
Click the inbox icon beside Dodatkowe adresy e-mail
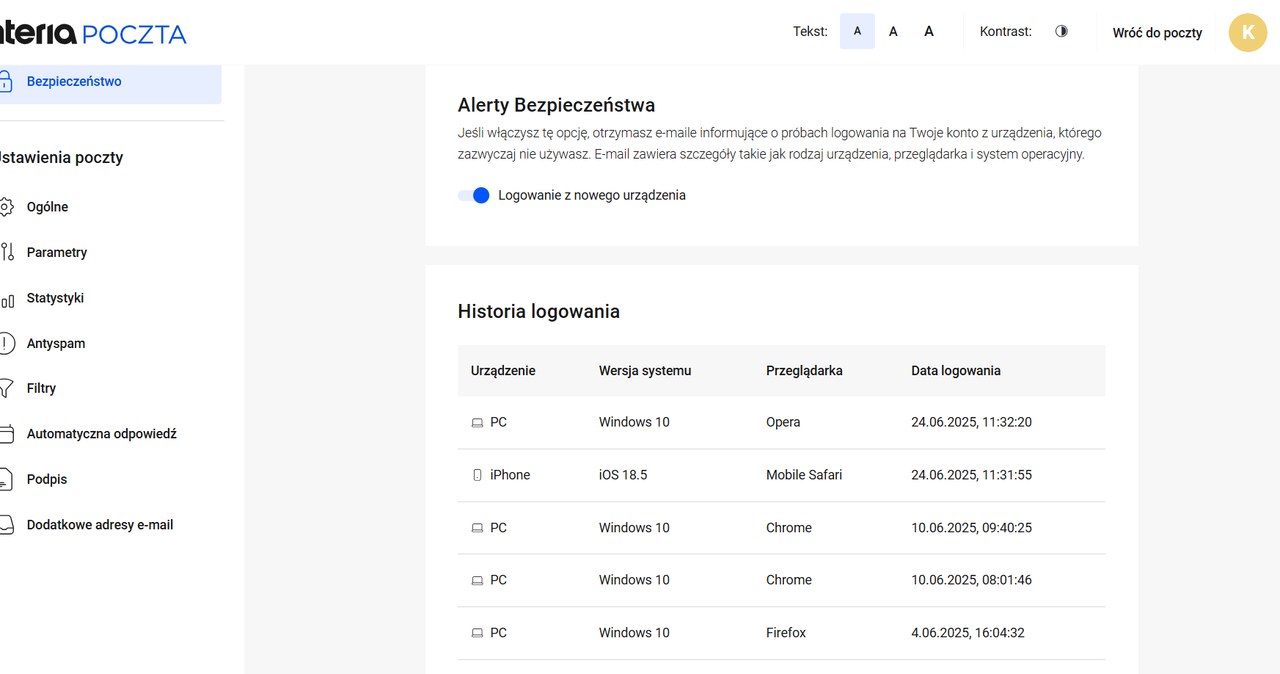pyautogui.click(x=6, y=525)
